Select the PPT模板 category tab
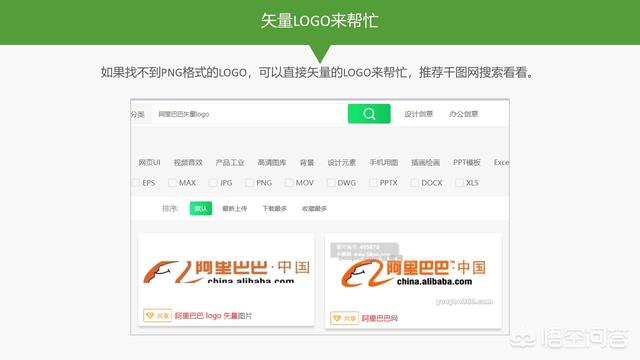Image resolution: width=640 pixels, height=360 pixels. 467,162
